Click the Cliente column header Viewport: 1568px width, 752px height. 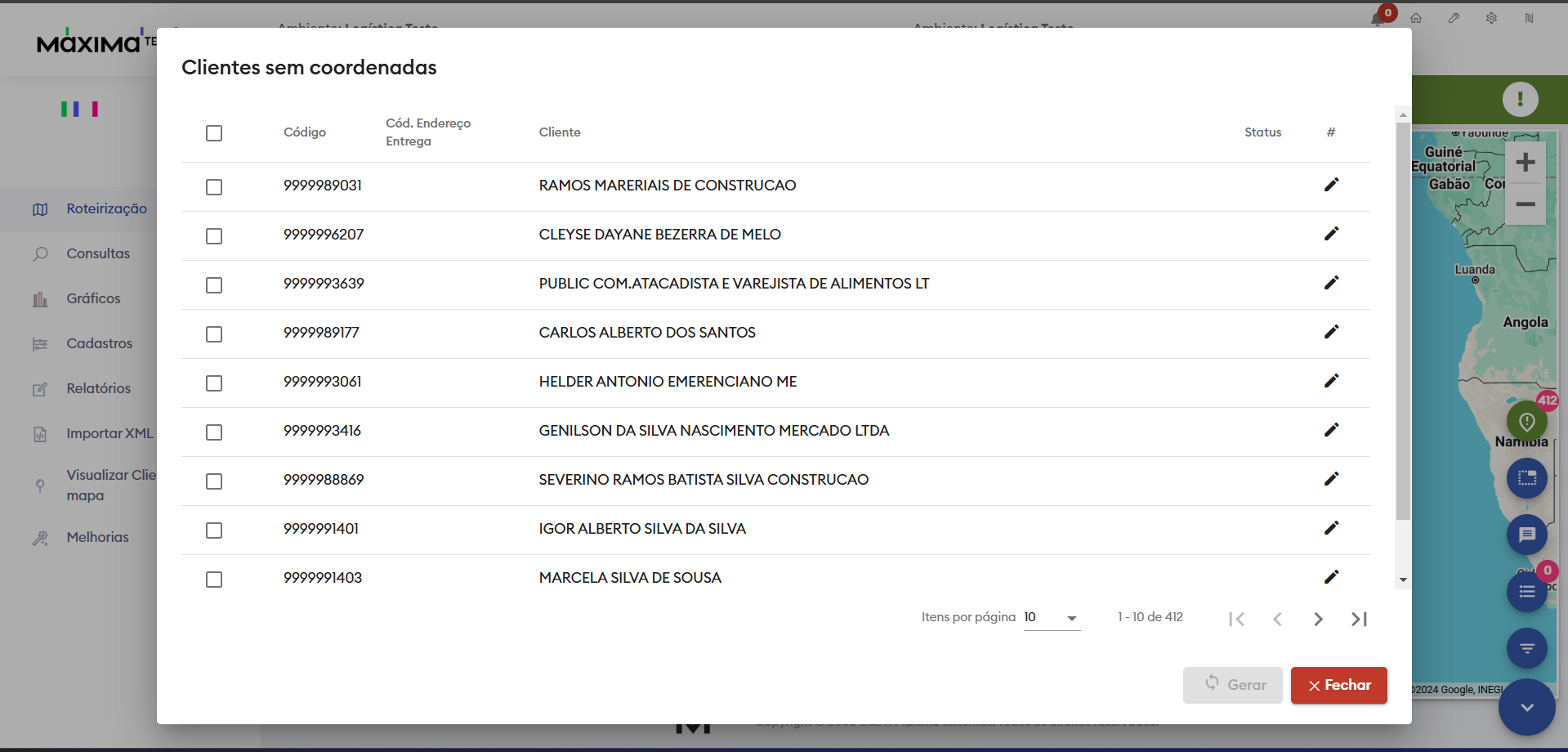pyautogui.click(x=560, y=132)
